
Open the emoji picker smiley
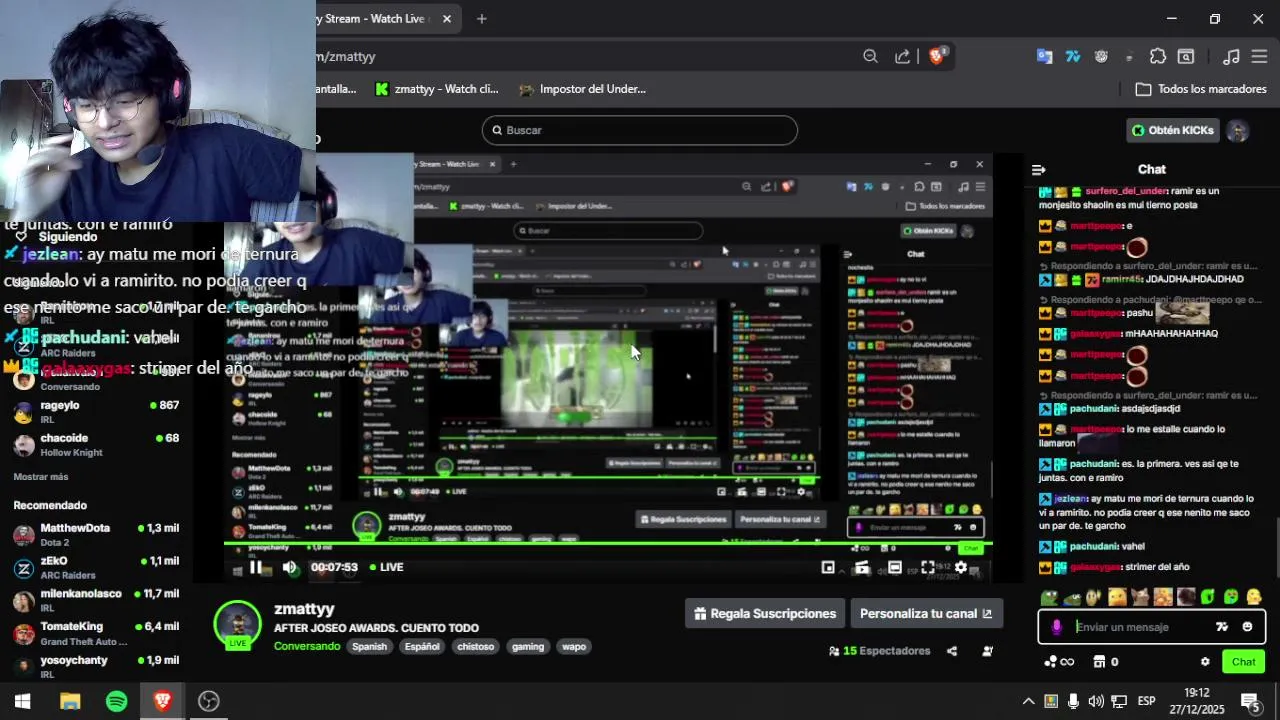point(1247,627)
